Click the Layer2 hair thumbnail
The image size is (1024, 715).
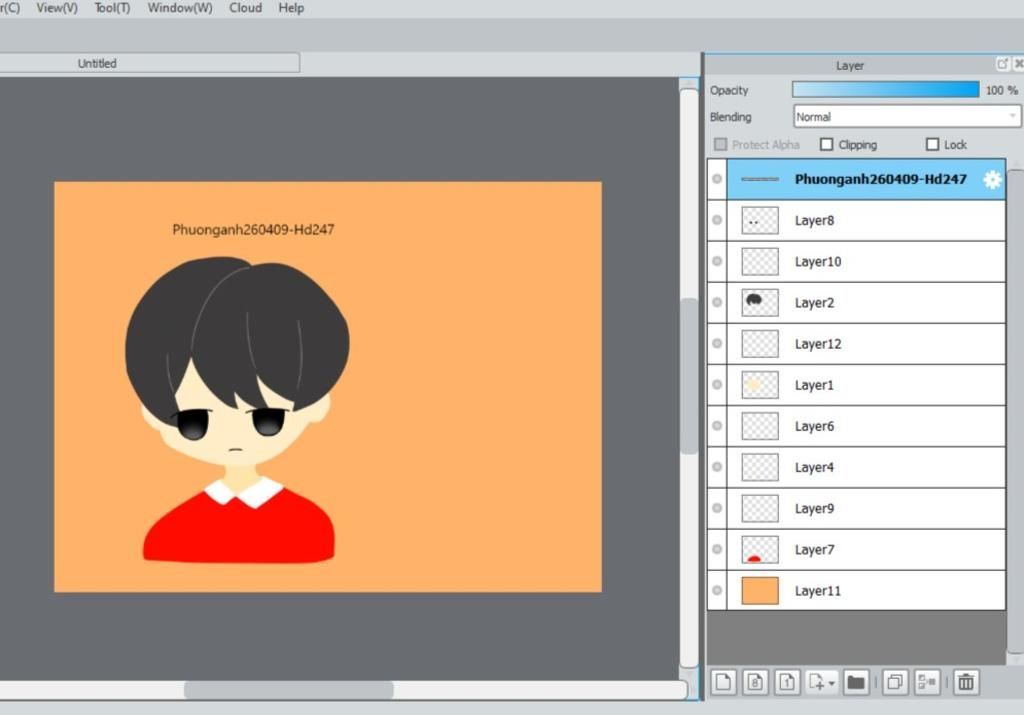(760, 302)
